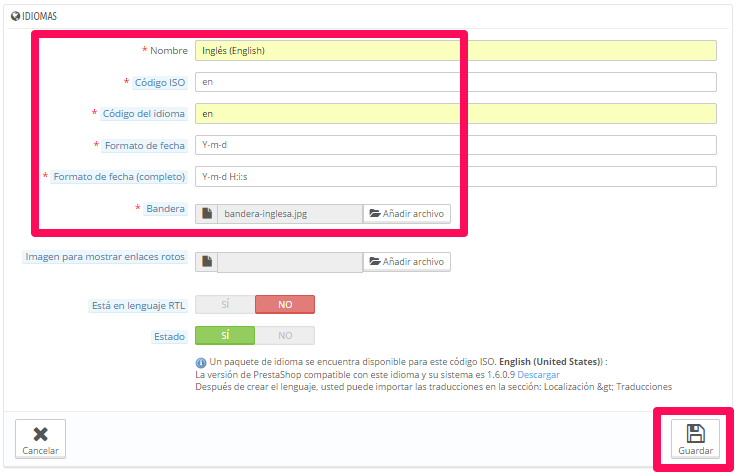Click the empty broken links image file box

coord(290,262)
